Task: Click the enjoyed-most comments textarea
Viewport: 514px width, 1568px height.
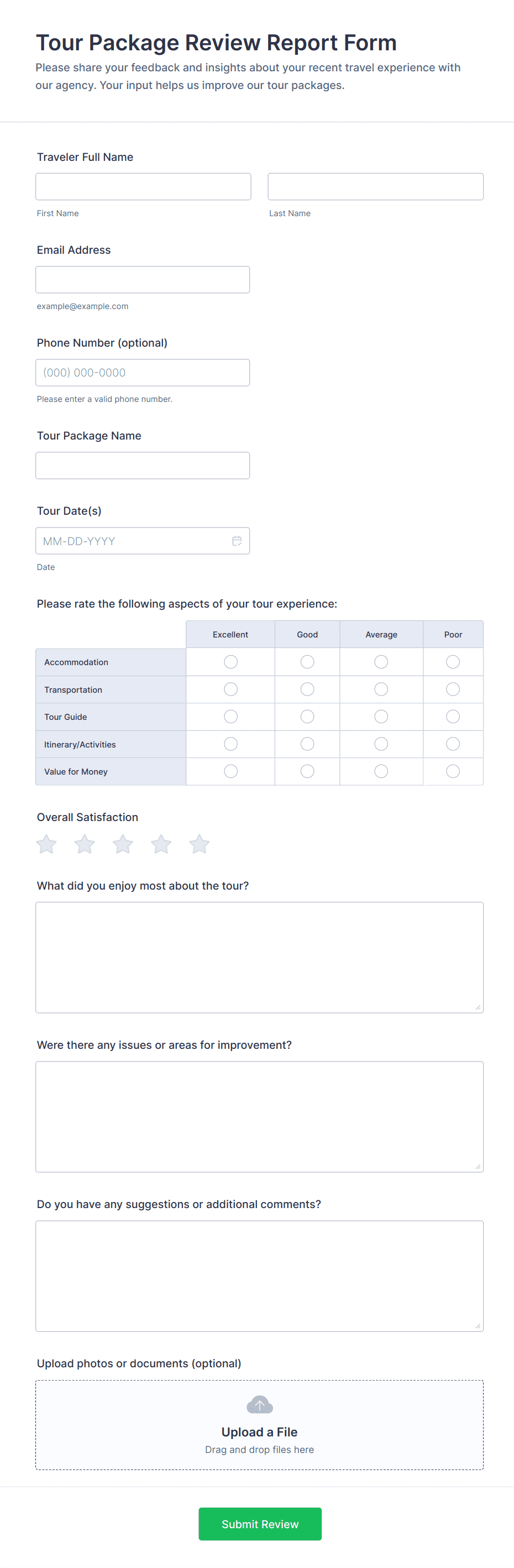Action: (260, 957)
